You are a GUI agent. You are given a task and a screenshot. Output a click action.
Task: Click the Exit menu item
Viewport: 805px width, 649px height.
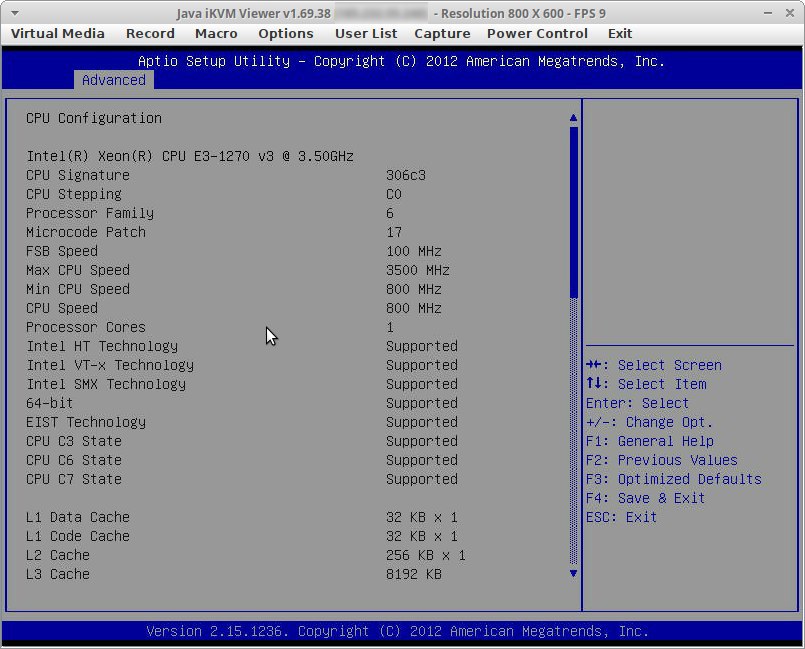tap(620, 33)
